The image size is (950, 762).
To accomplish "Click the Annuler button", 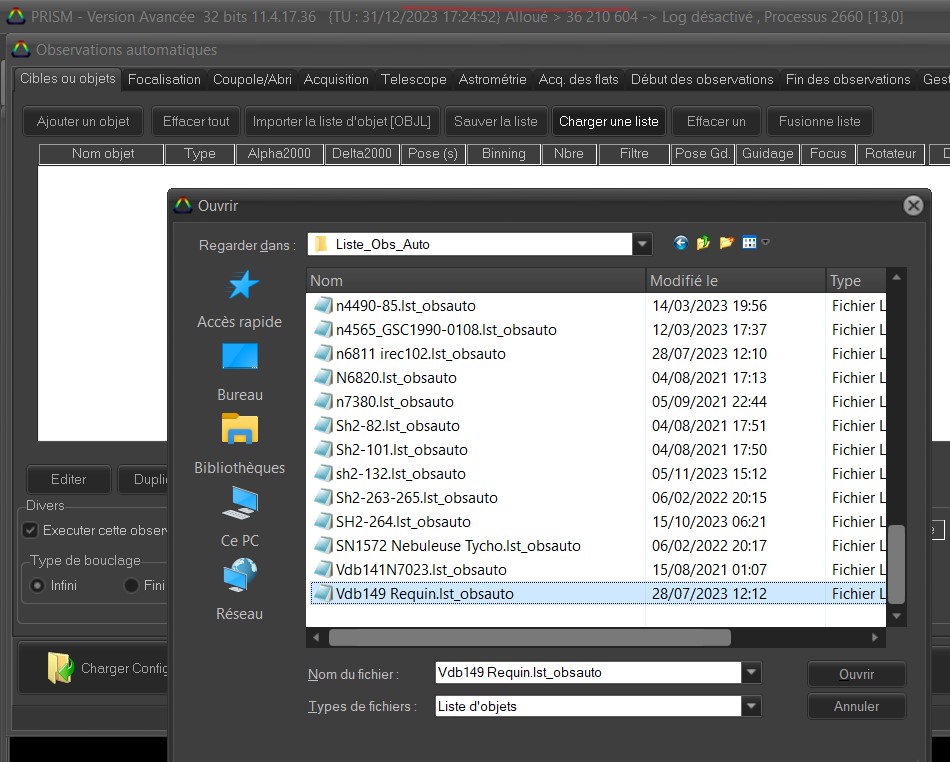I will point(856,706).
